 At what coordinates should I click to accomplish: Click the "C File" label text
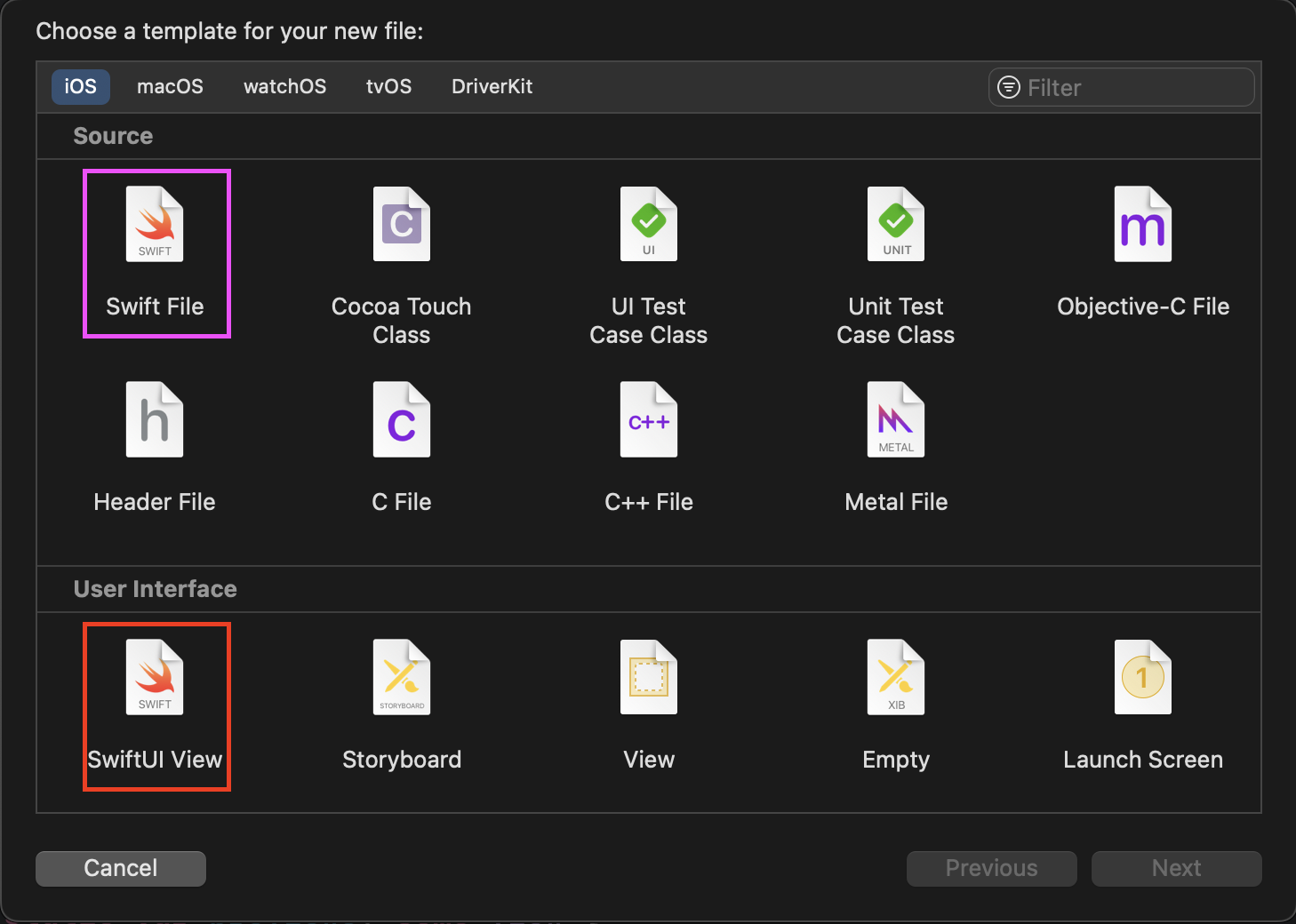pyautogui.click(x=402, y=502)
